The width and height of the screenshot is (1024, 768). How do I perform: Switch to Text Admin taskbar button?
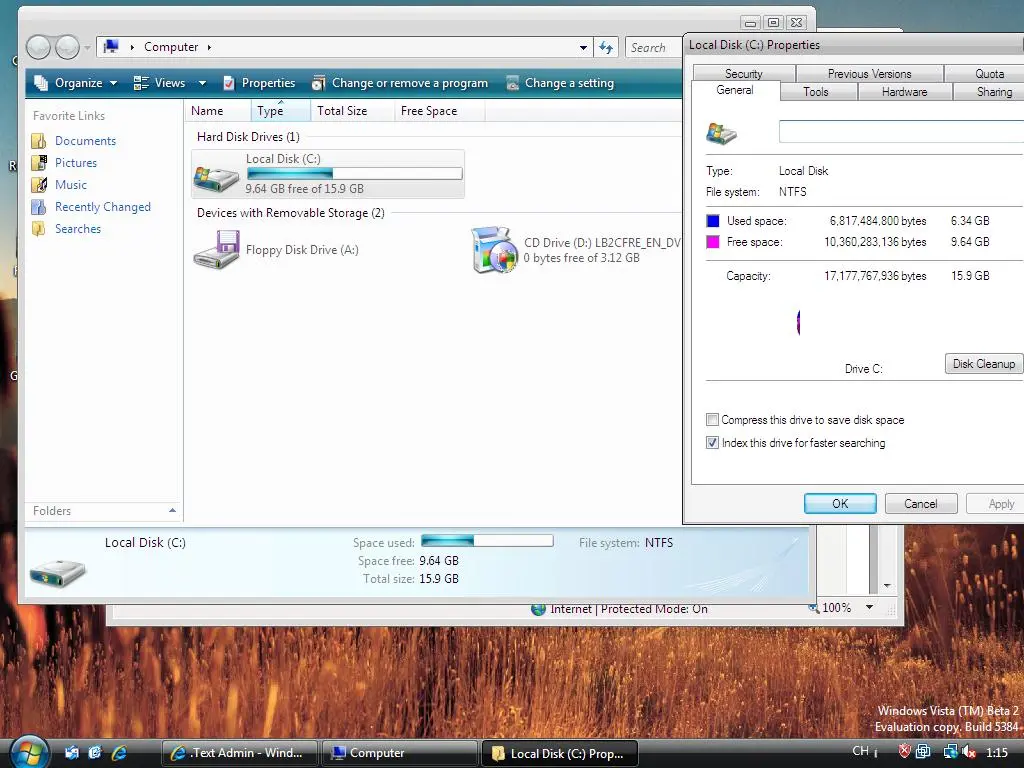tap(240, 753)
